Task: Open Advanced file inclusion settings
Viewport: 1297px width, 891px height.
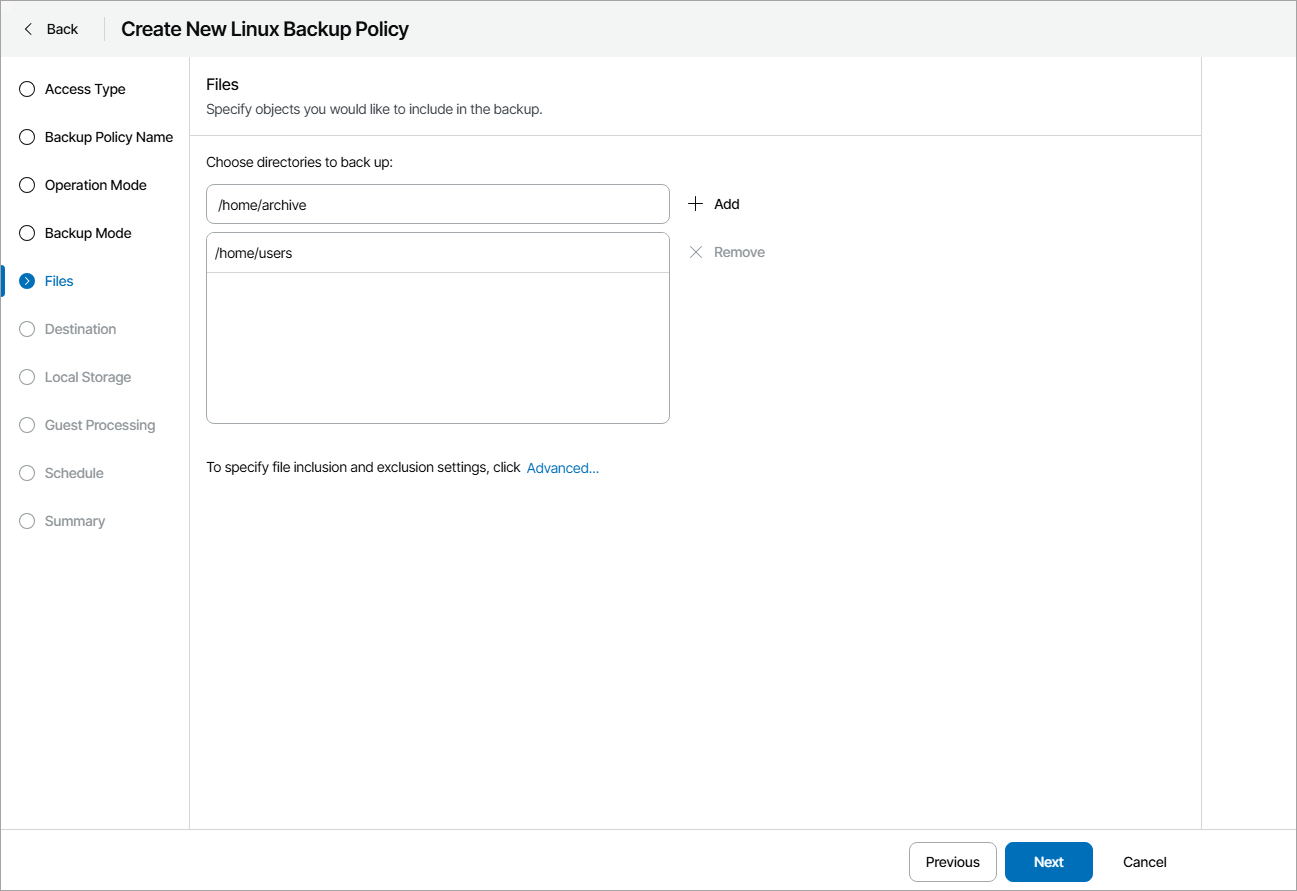Action: (562, 468)
